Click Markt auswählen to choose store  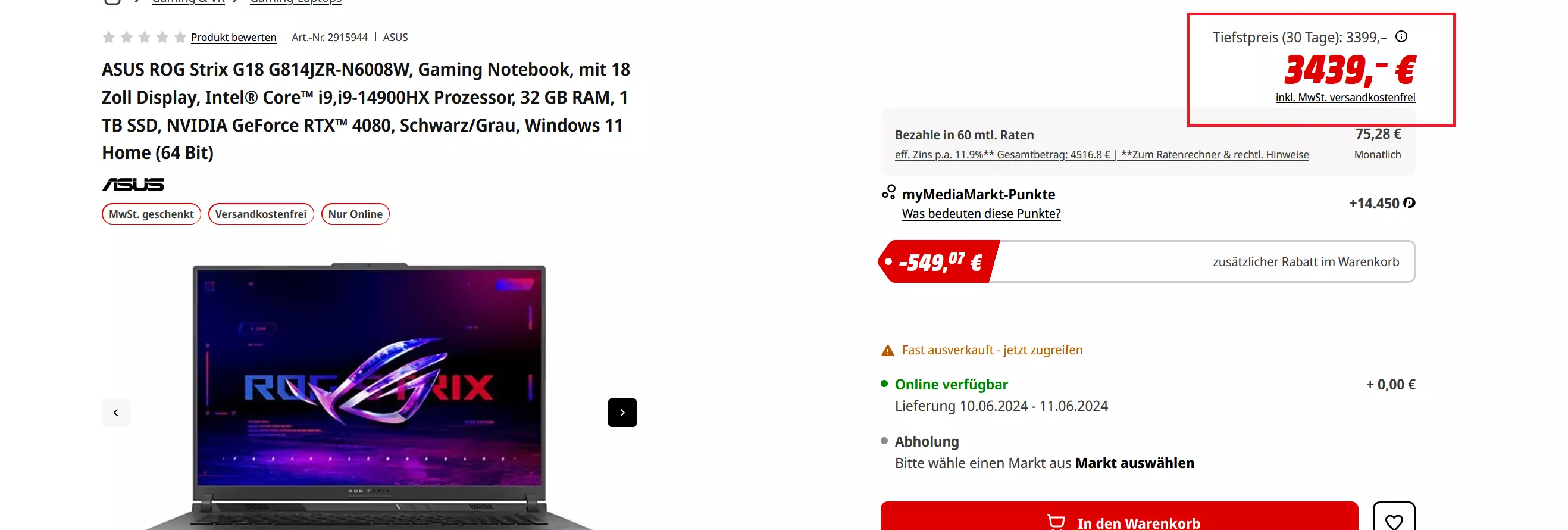click(1135, 463)
